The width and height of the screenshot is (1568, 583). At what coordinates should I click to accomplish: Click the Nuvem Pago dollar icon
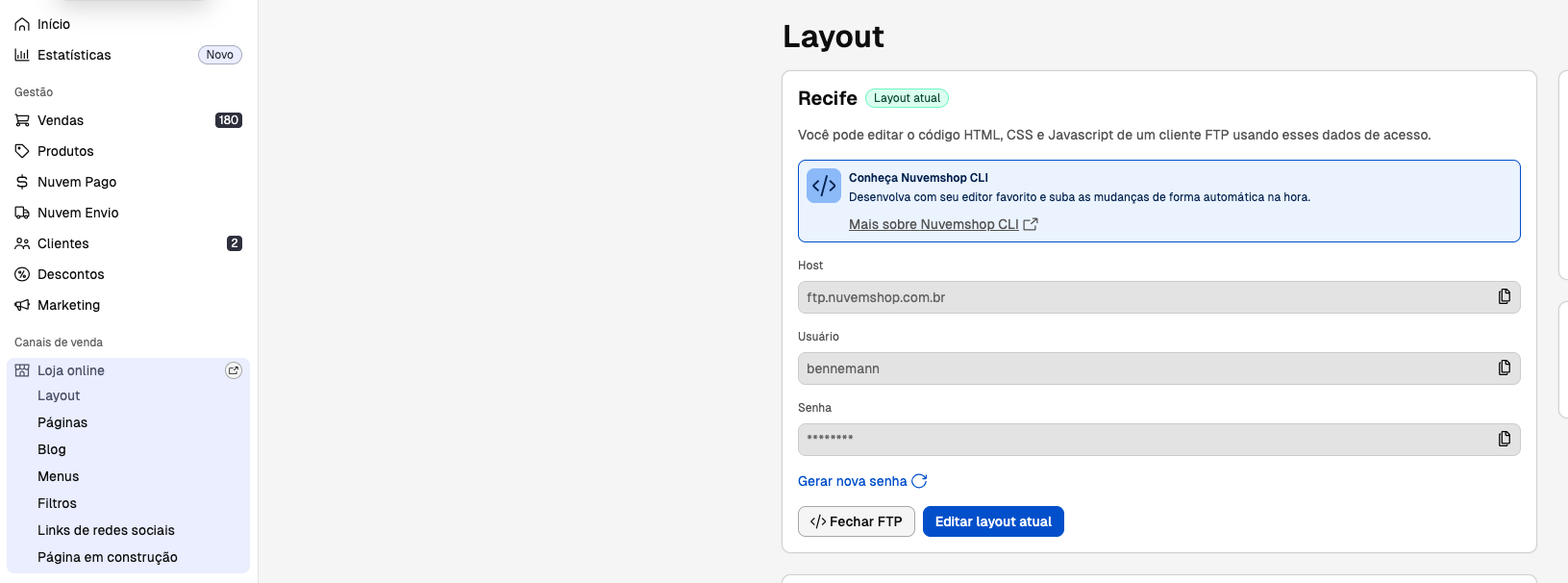pos(22,182)
